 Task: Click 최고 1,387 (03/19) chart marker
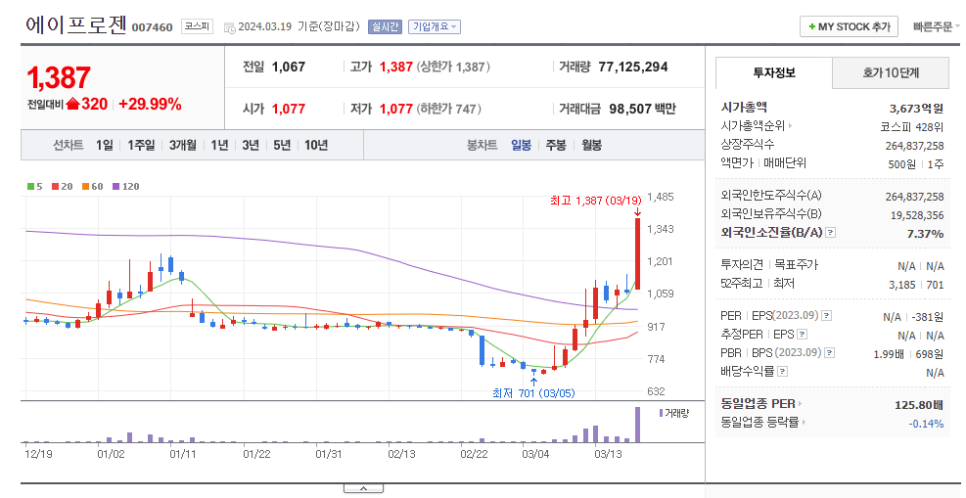(596, 201)
